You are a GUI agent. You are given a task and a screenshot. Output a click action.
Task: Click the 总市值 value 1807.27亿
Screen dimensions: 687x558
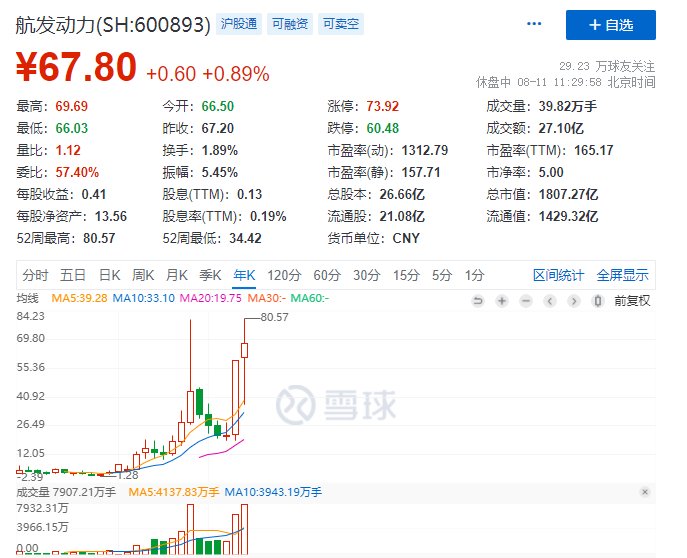pos(568,194)
